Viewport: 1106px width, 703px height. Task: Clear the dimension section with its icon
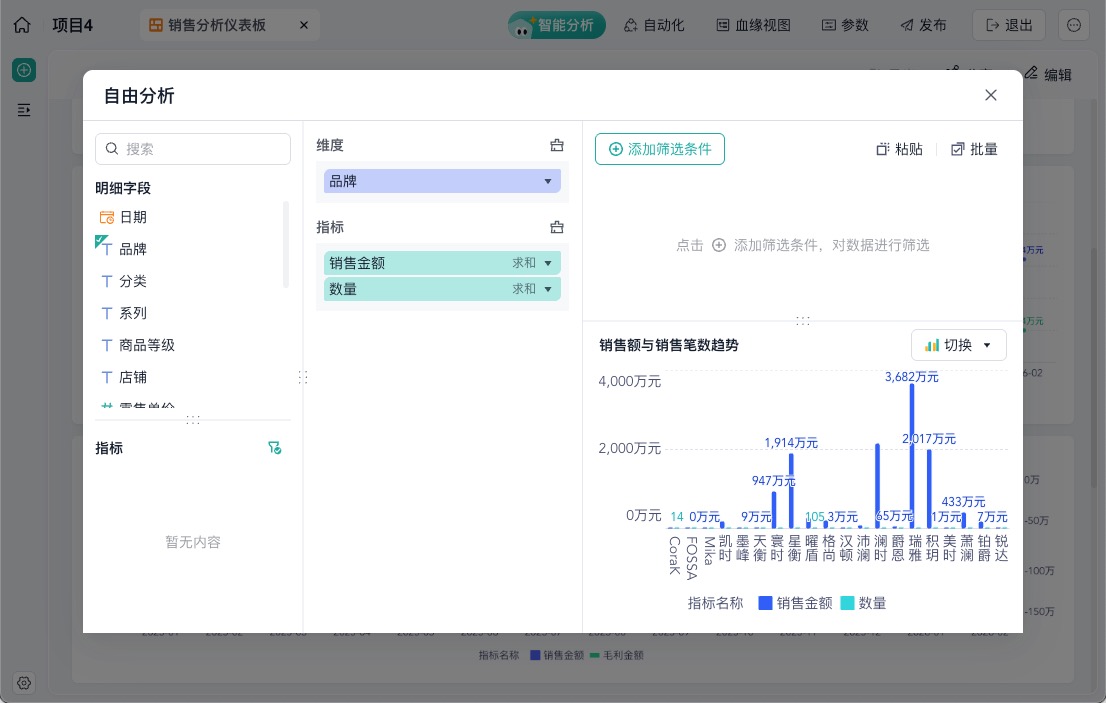(x=557, y=145)
